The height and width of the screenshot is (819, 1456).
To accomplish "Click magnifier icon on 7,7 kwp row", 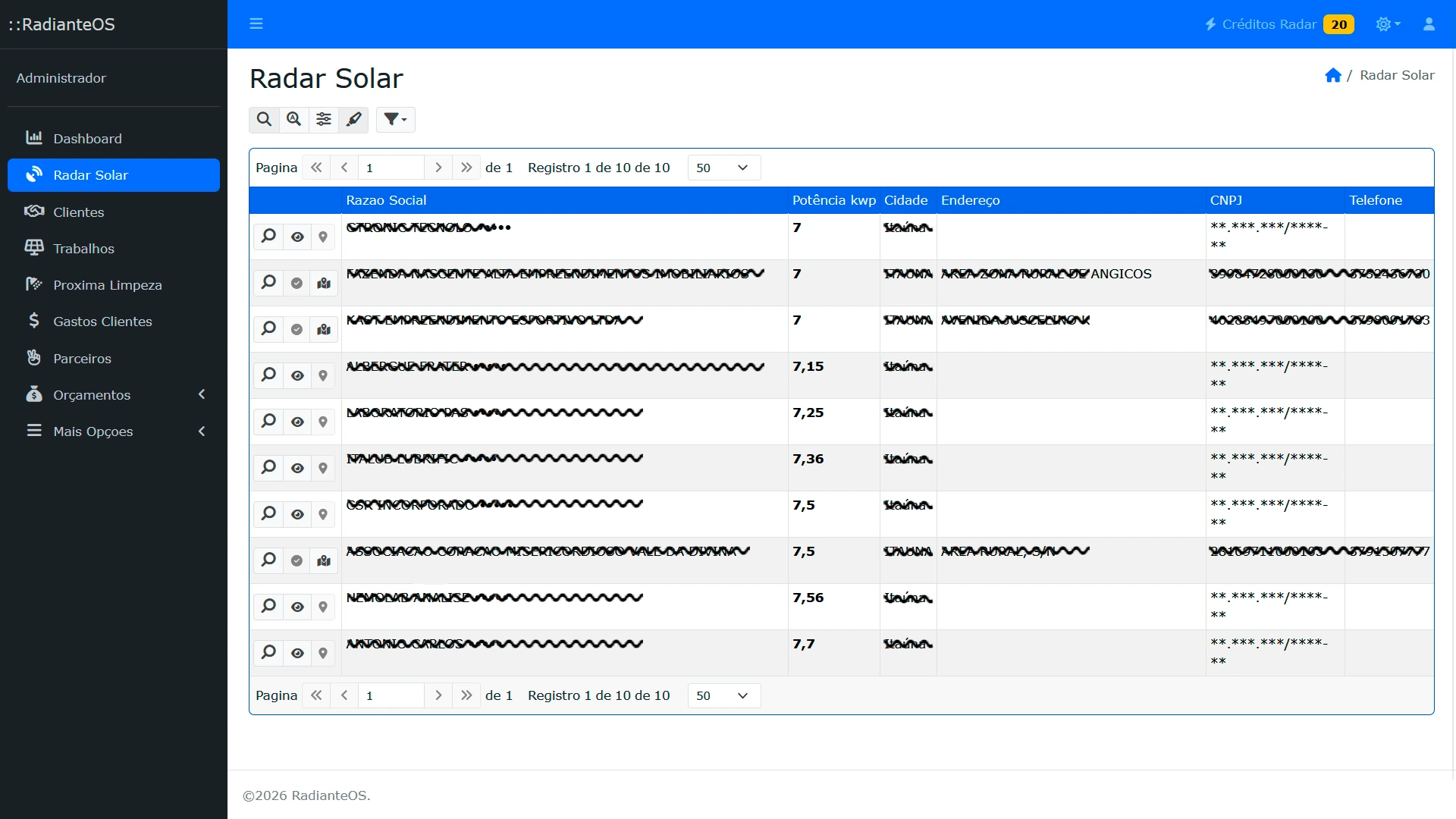I will (x=268, y=652).
